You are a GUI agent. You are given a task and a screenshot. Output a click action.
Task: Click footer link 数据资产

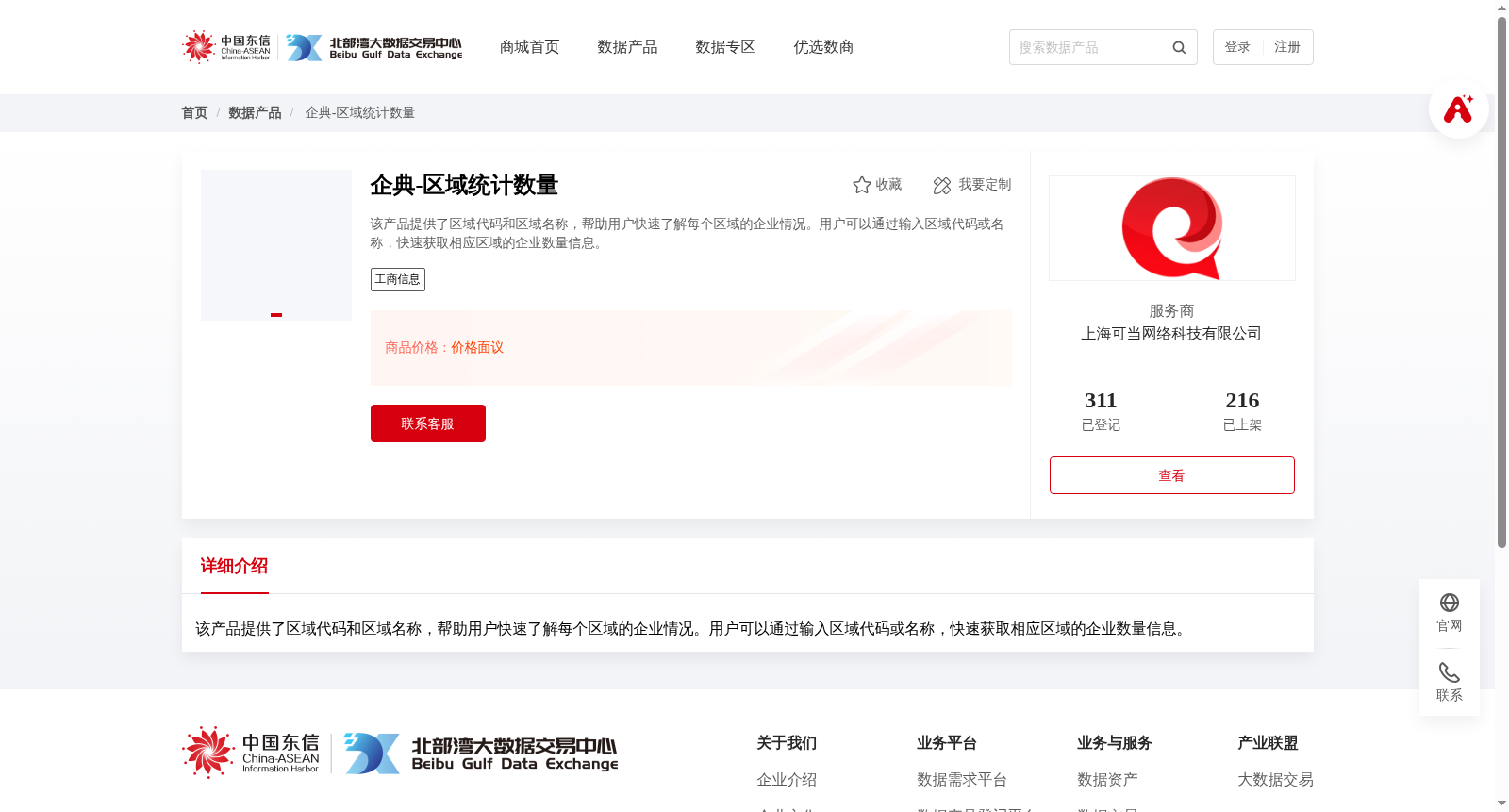1107,780
